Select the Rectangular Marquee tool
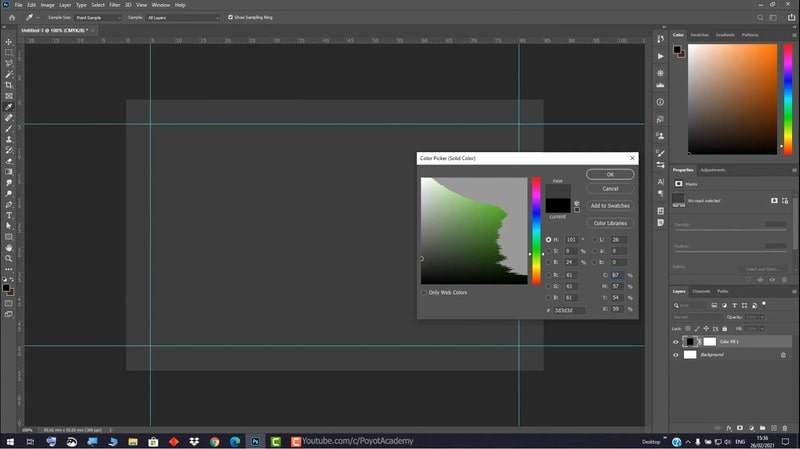This screenshot has width=800, height=449. click(x=9, y=52)
